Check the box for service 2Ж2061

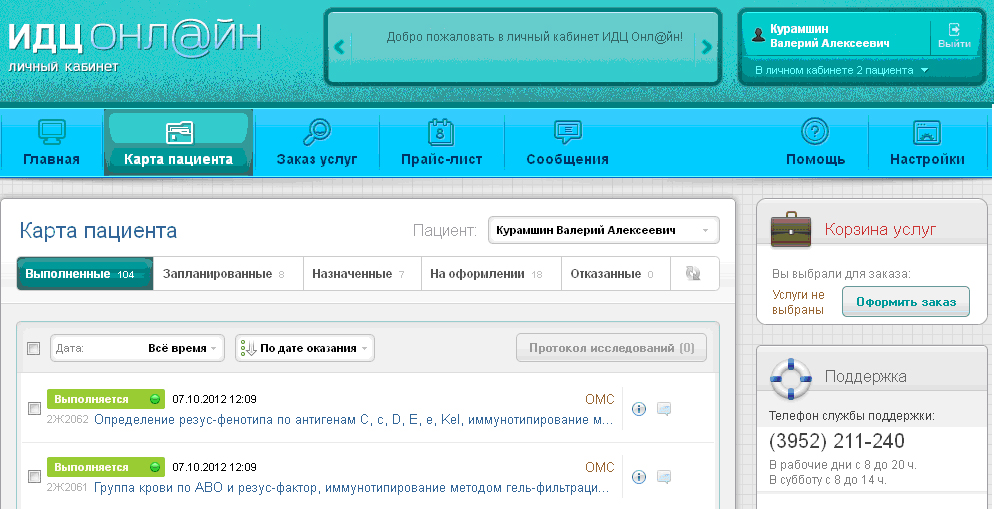click(34, 476)
